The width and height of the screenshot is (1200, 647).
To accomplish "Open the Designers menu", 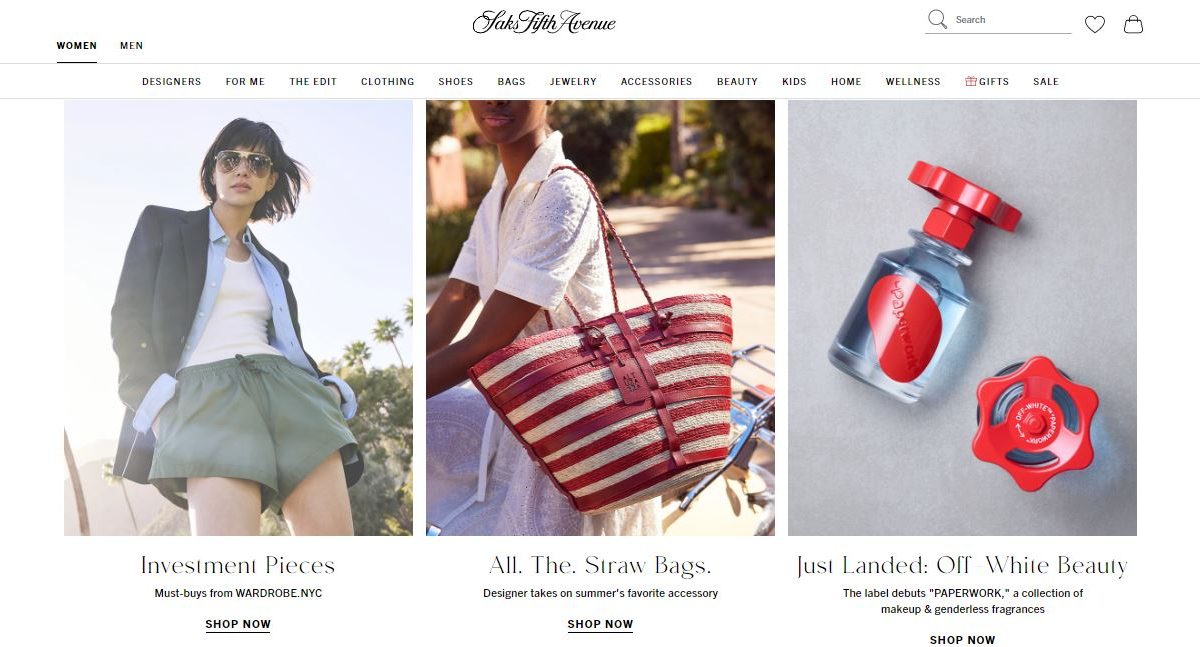I will 171,82.
